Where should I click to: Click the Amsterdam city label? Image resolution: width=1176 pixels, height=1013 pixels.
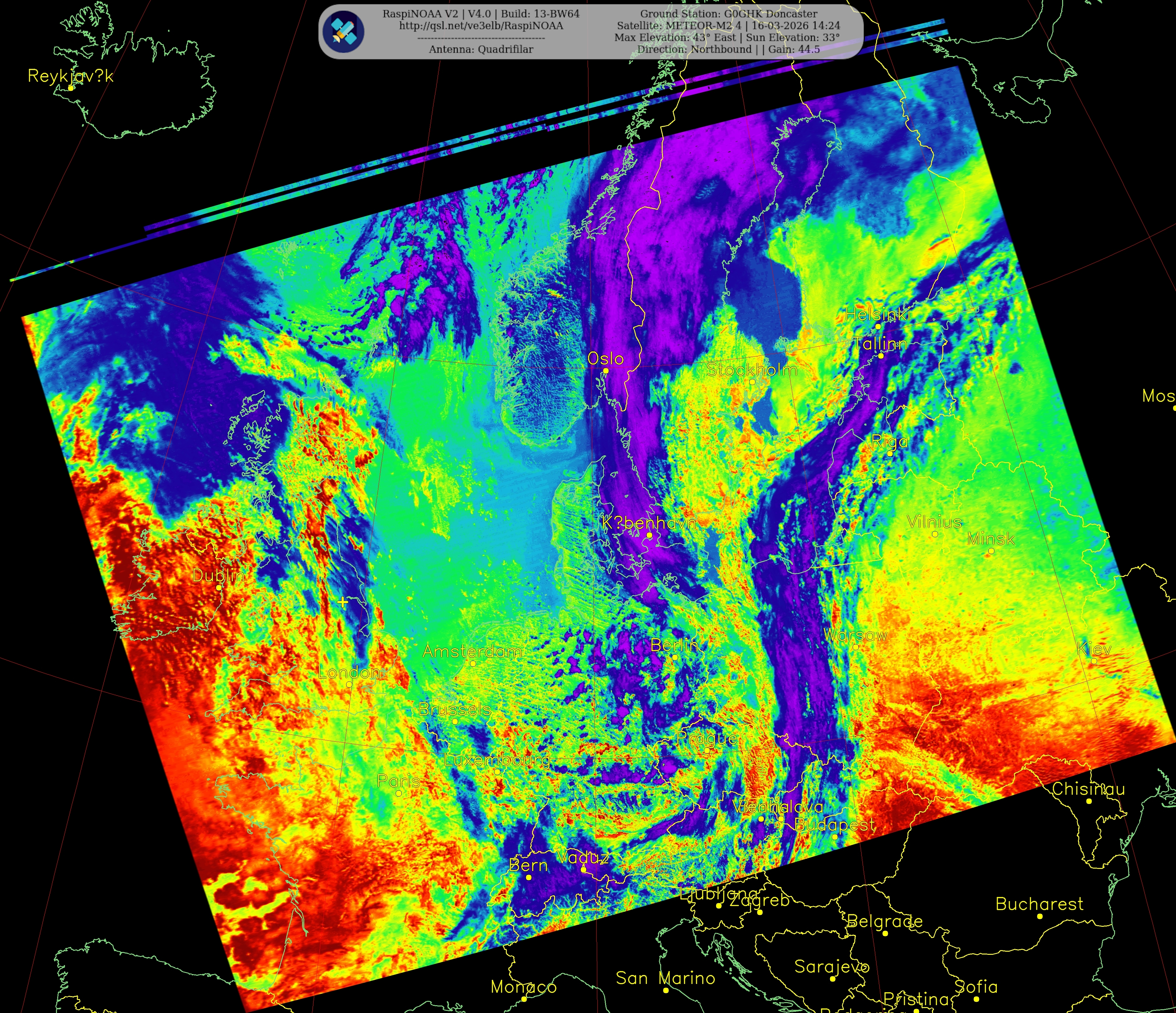[472, 651]
